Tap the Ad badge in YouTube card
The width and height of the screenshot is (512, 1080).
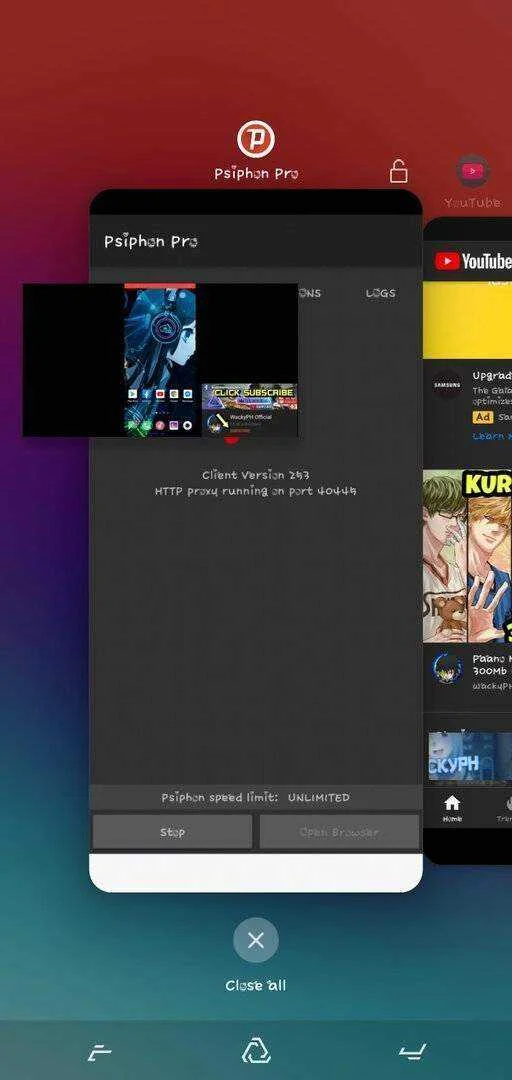(482, 417)
